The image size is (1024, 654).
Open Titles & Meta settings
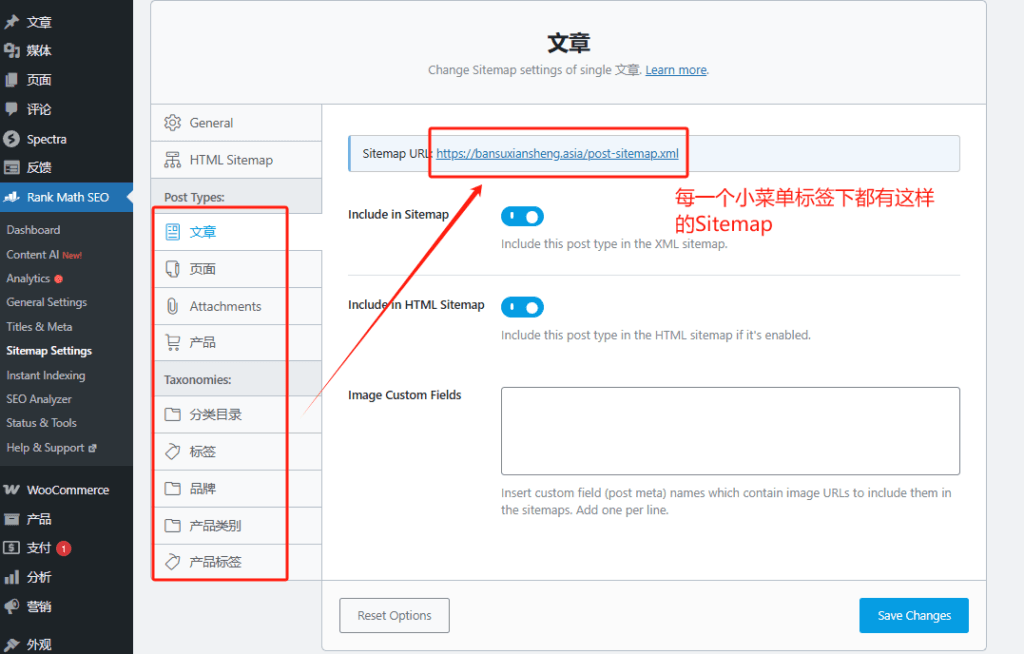click(39, 327)
